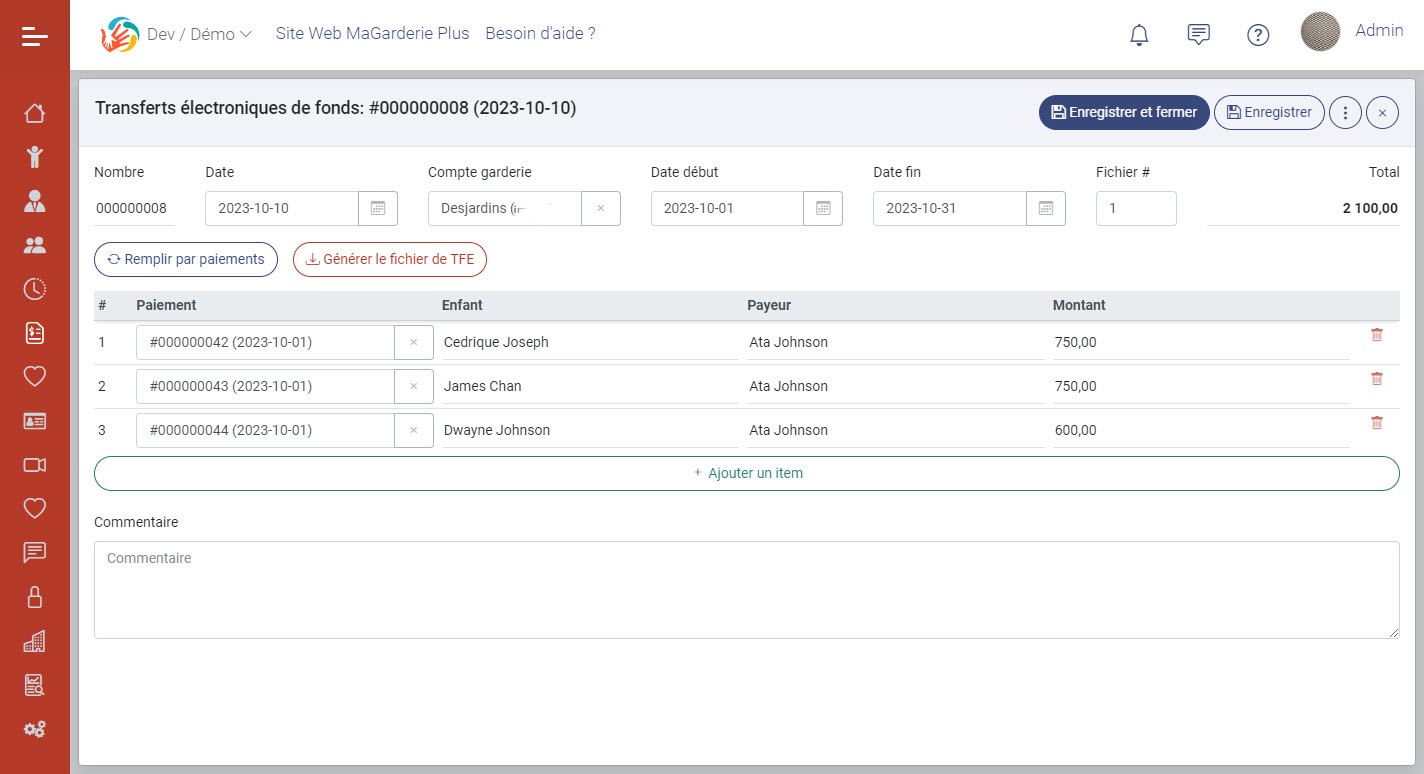Open the Site Web MaGarderie Plus menu
Viewport: 1424px width, 774px height.
coord(372,33)
